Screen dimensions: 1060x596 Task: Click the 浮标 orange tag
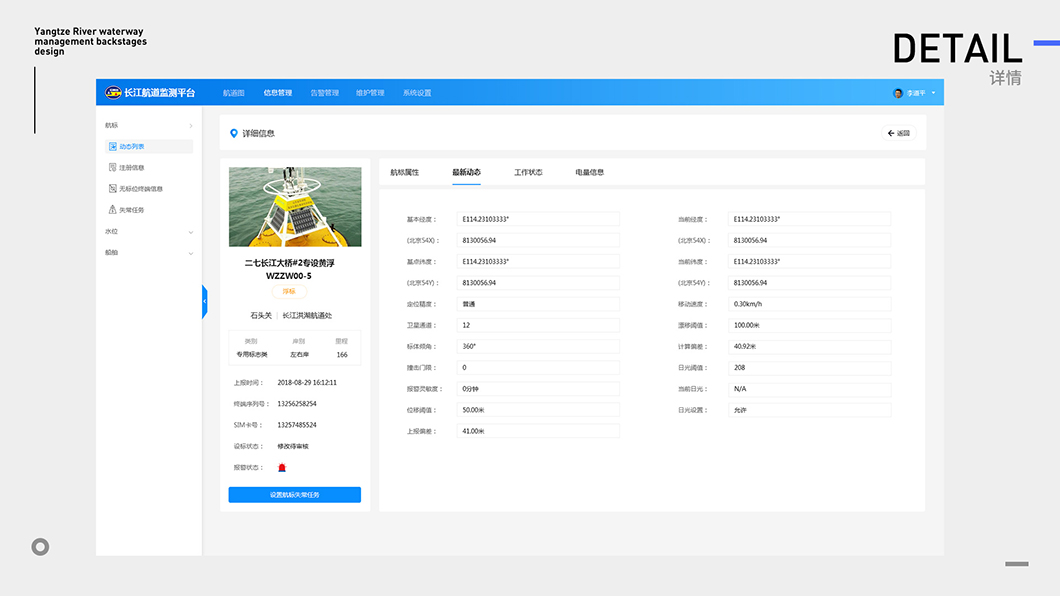pyautogui.click(x=289, y=291)
